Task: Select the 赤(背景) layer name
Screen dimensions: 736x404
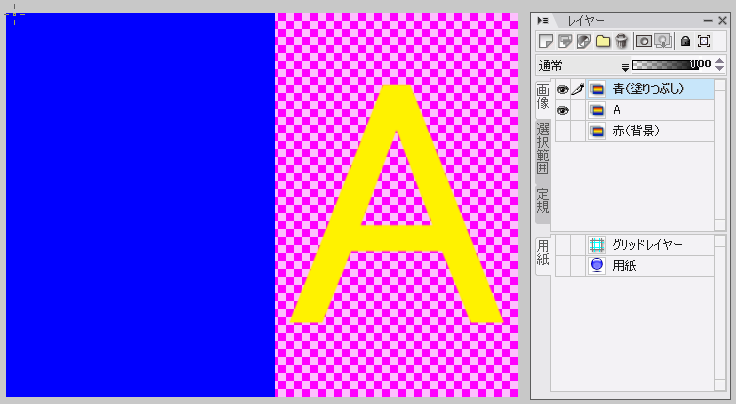Action: pyautogui.click(x=636, y=131)
